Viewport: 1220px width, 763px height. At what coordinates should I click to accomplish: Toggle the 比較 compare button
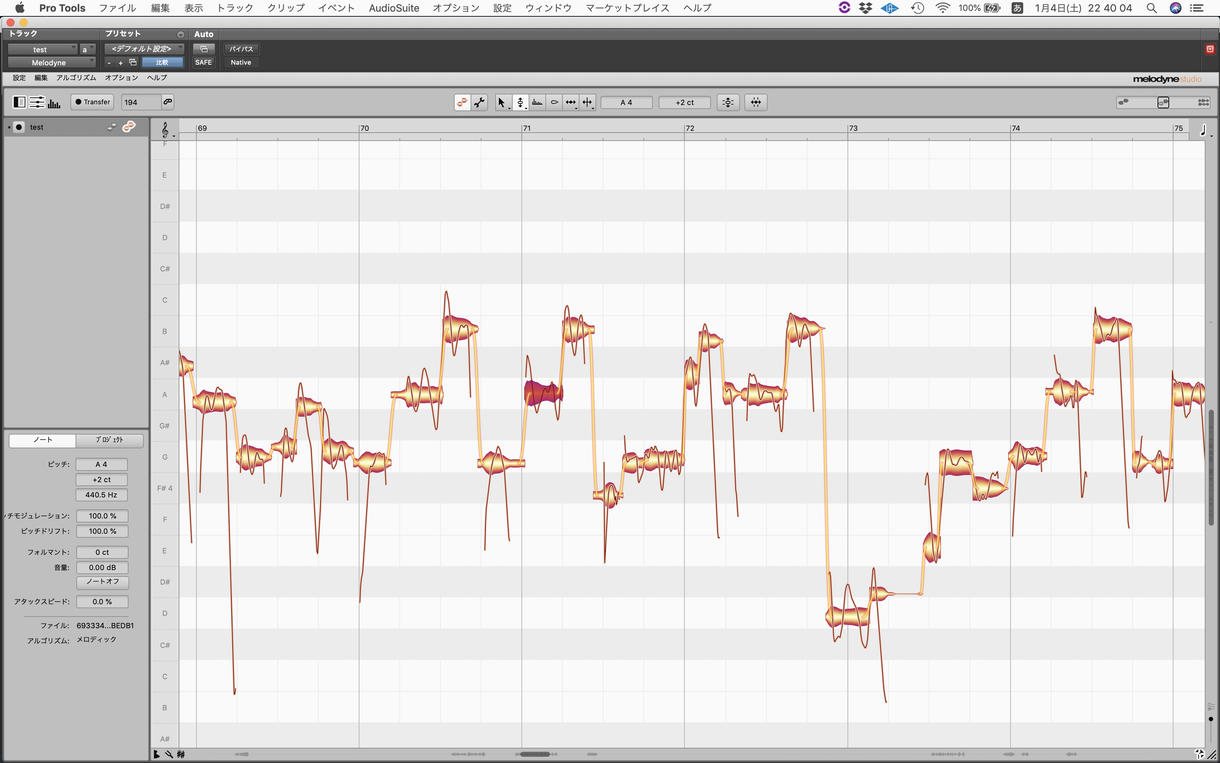162,62
